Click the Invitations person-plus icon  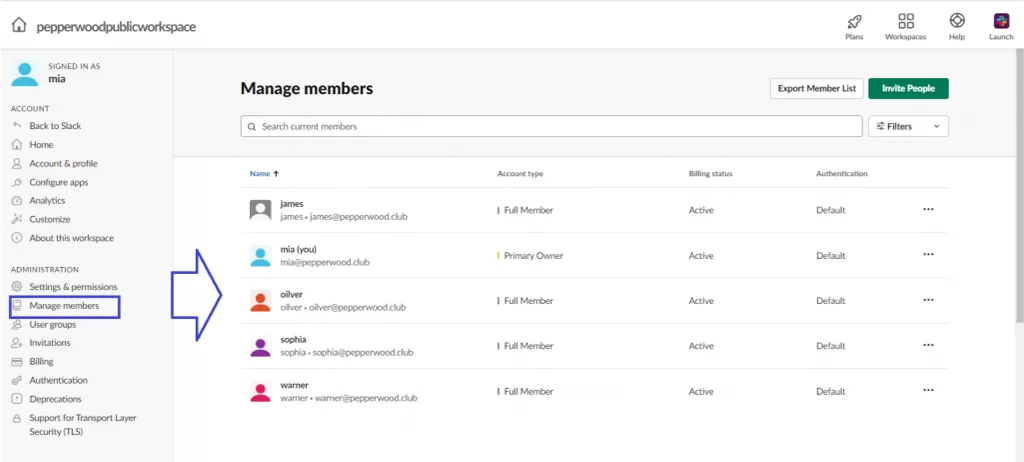(17, 342)
